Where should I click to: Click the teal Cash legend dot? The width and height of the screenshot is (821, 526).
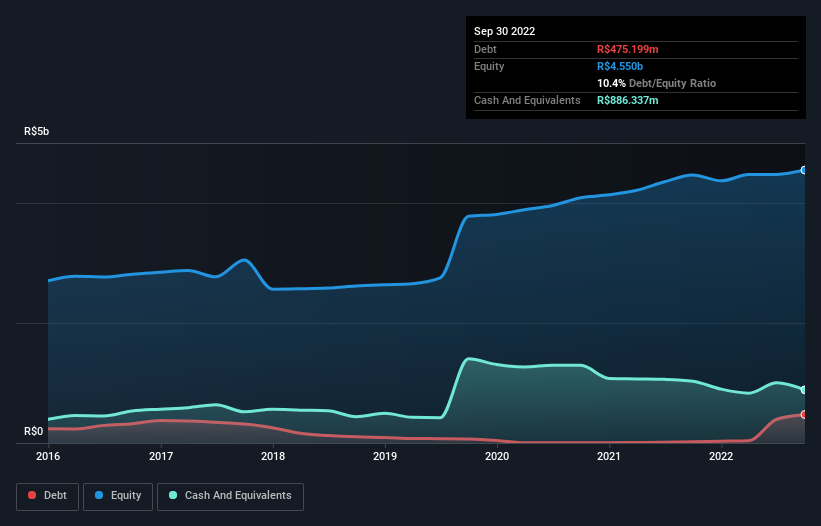tap(173, 495)
